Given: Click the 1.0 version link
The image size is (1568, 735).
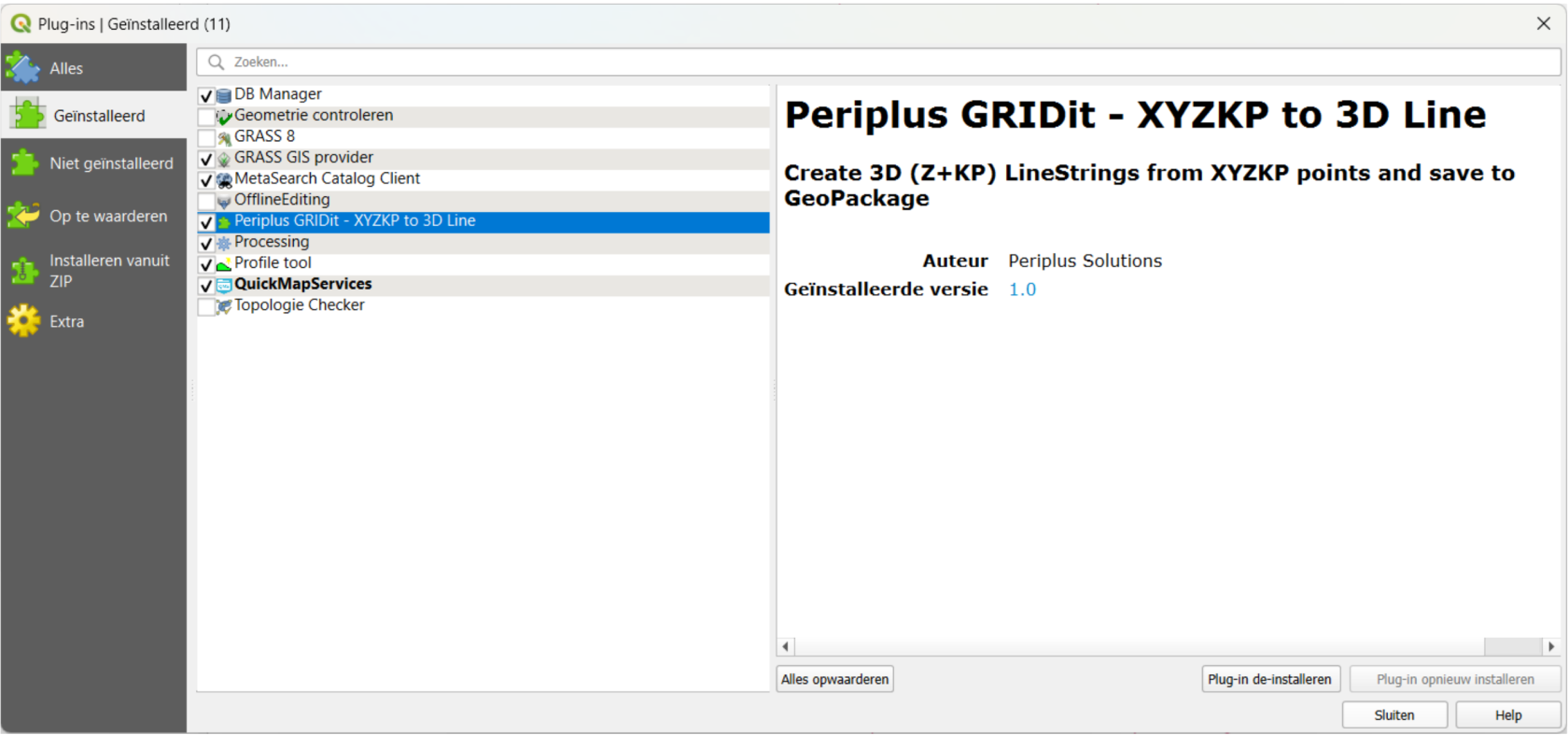Looking at the screenshot, I should [x=1022, y=290].
